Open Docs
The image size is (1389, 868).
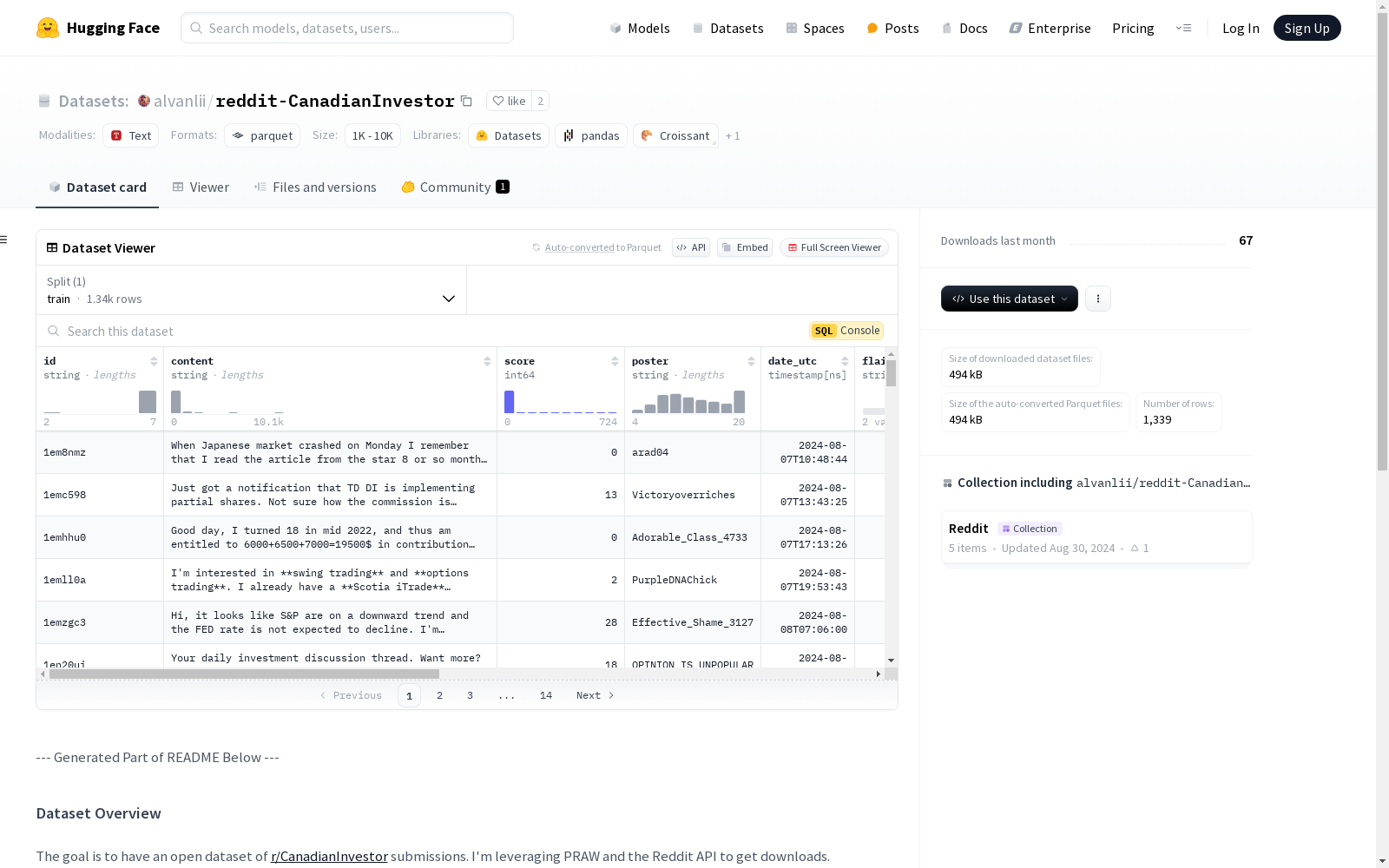(x=964, y=28)
